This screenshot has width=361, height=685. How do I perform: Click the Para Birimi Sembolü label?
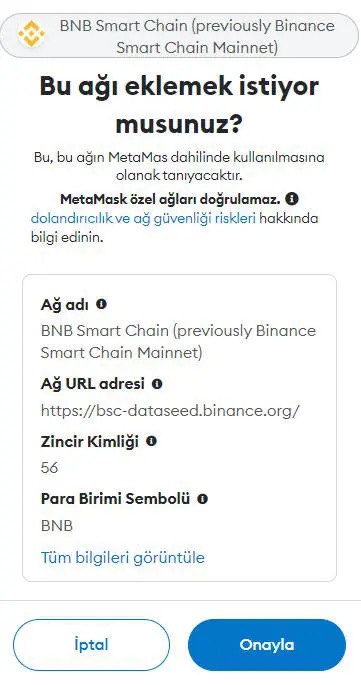pyautogui.click(x=115, y=498)
